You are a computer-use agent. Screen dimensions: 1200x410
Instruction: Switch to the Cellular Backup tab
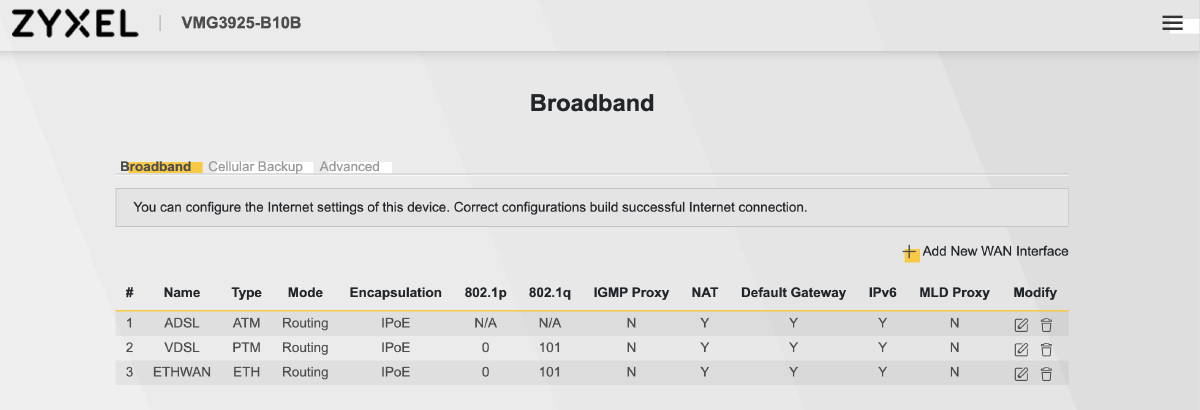(x=255, y=167)
